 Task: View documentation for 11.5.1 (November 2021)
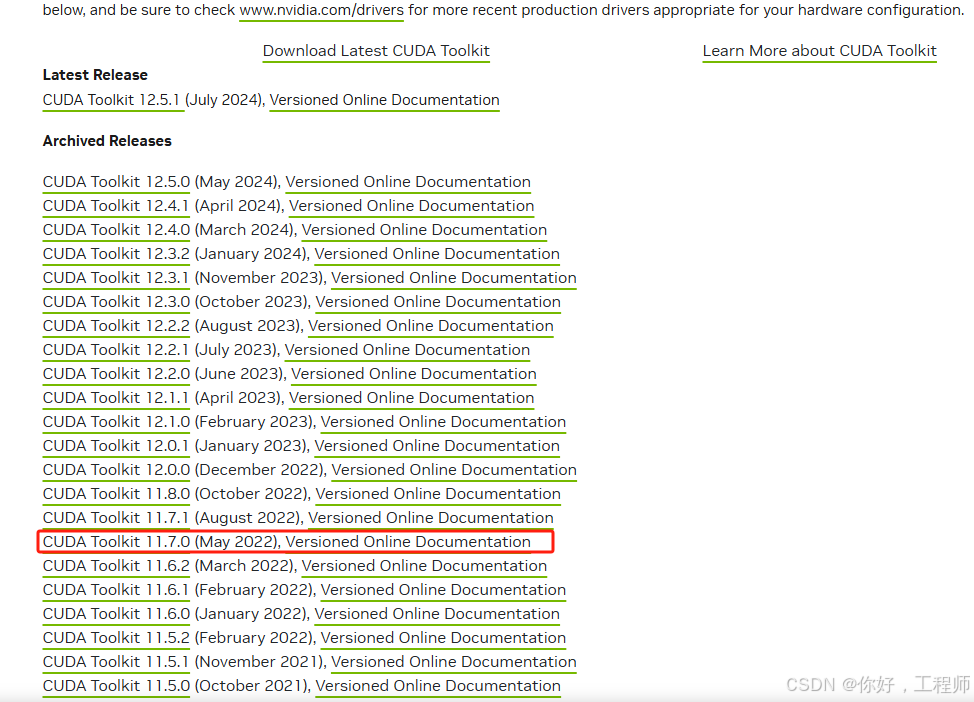(x=453, y=662)
